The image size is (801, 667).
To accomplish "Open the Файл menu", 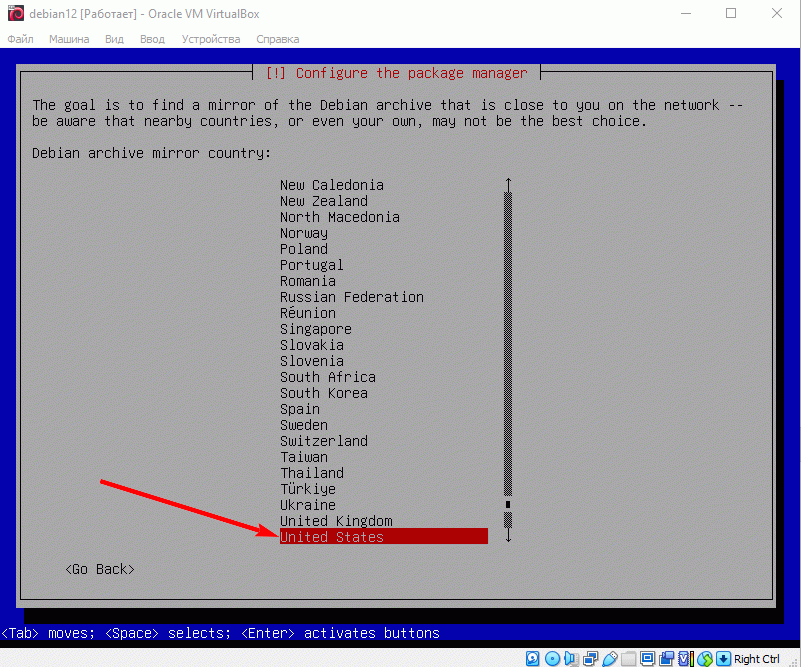I will point(20,39).
